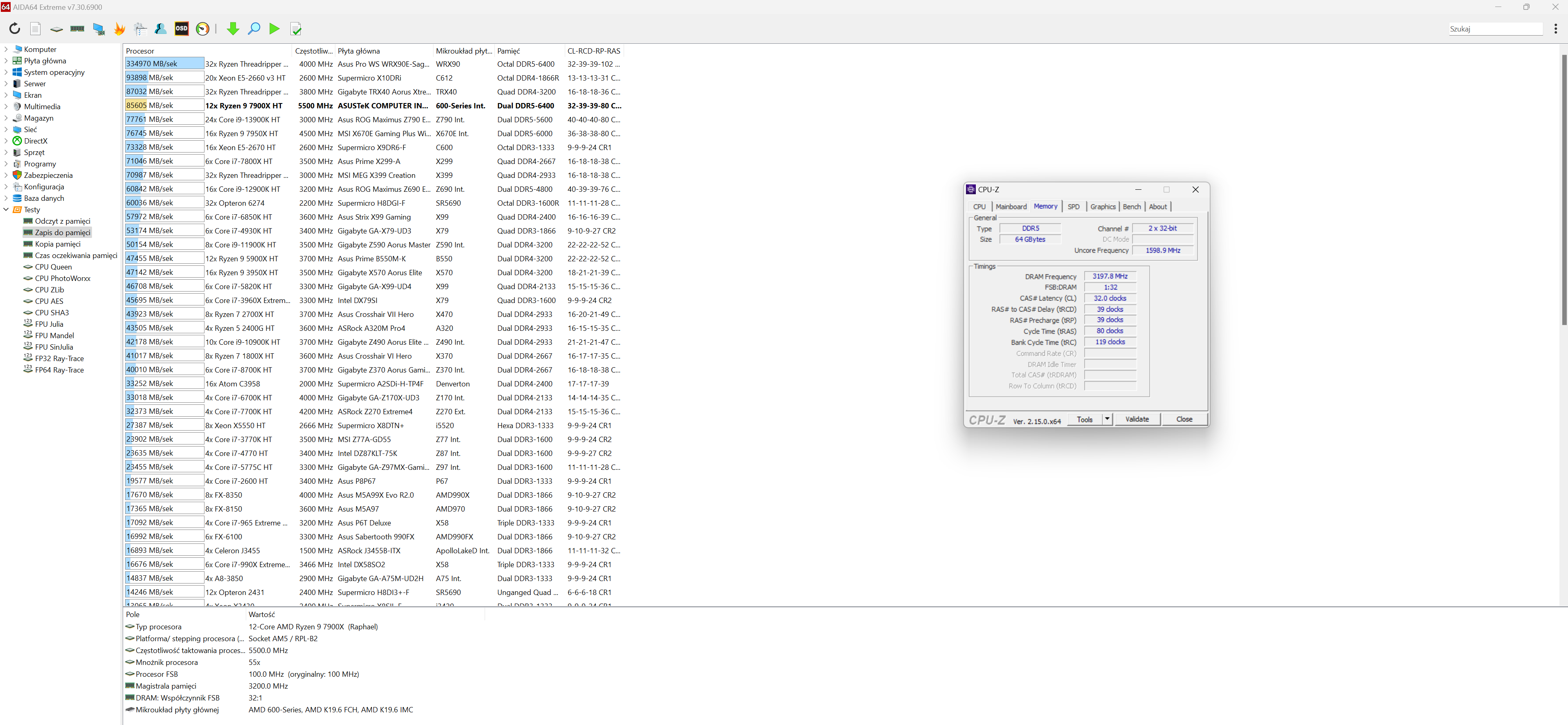Collapse the Testy tree node

click(6, 209)
